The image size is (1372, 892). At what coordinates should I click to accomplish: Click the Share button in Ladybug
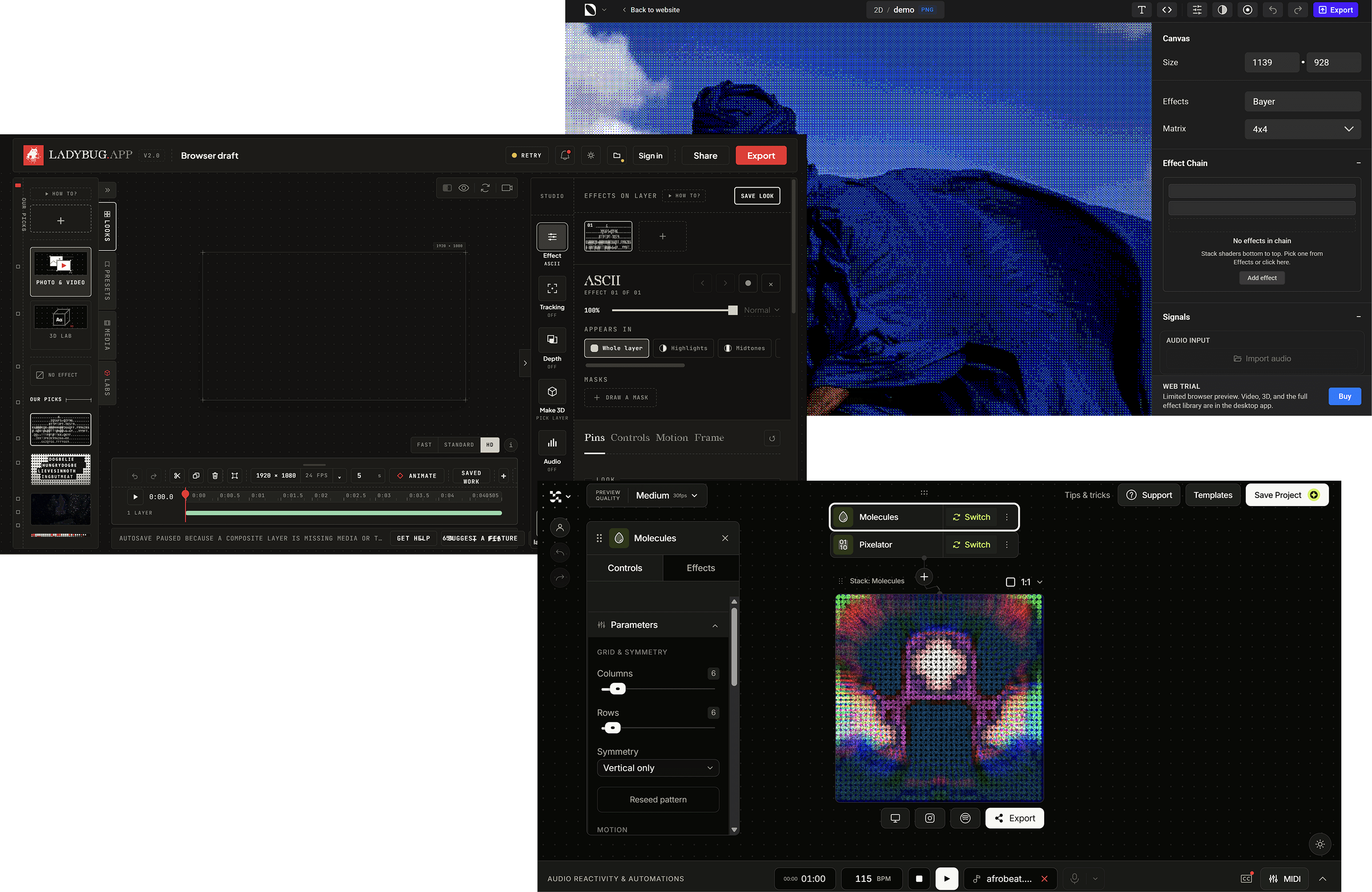pyautogui.click(x=706, y=156)
